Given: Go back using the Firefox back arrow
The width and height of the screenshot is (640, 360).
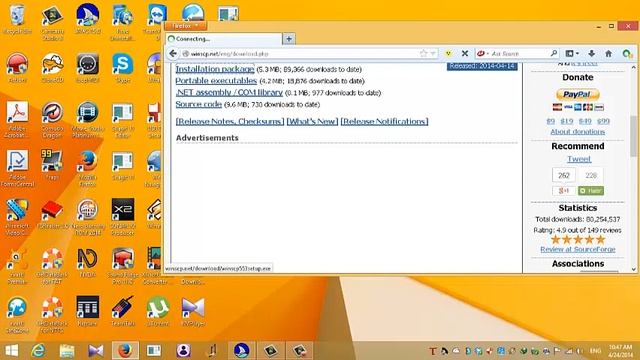Looking at the screenshot, I should point(173,53).
